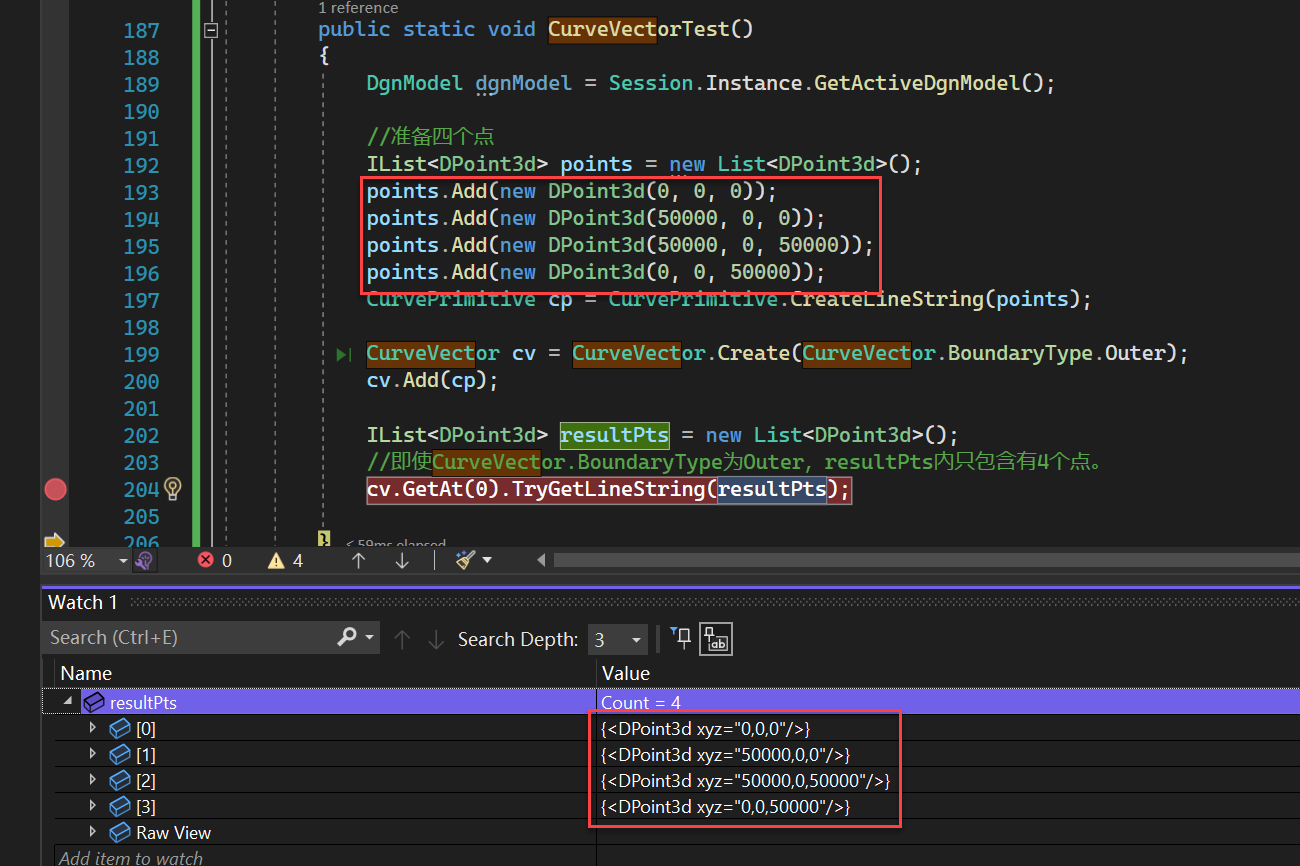Toggle the pin filter icon in Watch toolbar
Viewport: 1300px width, 866px height.
(680, 637)
